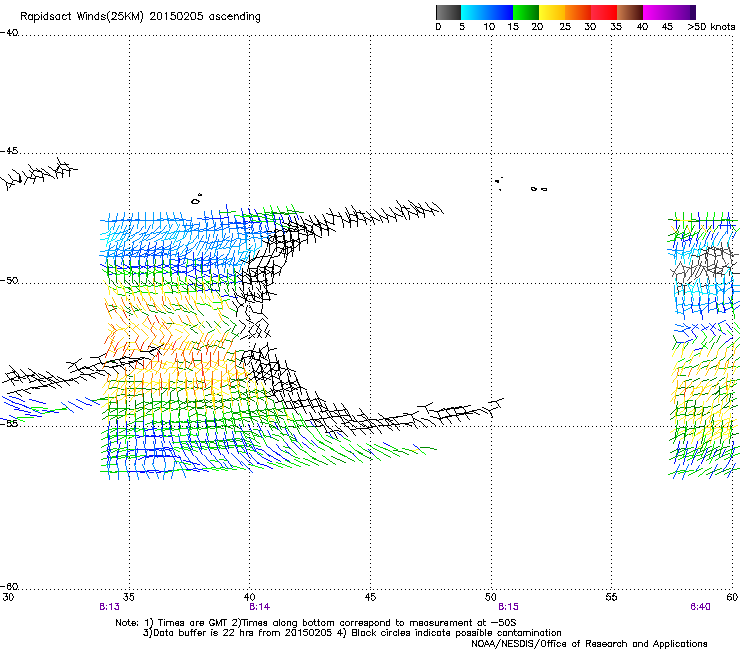
Task: Click the note line about 'Times are GMT'
Action: 316,623
